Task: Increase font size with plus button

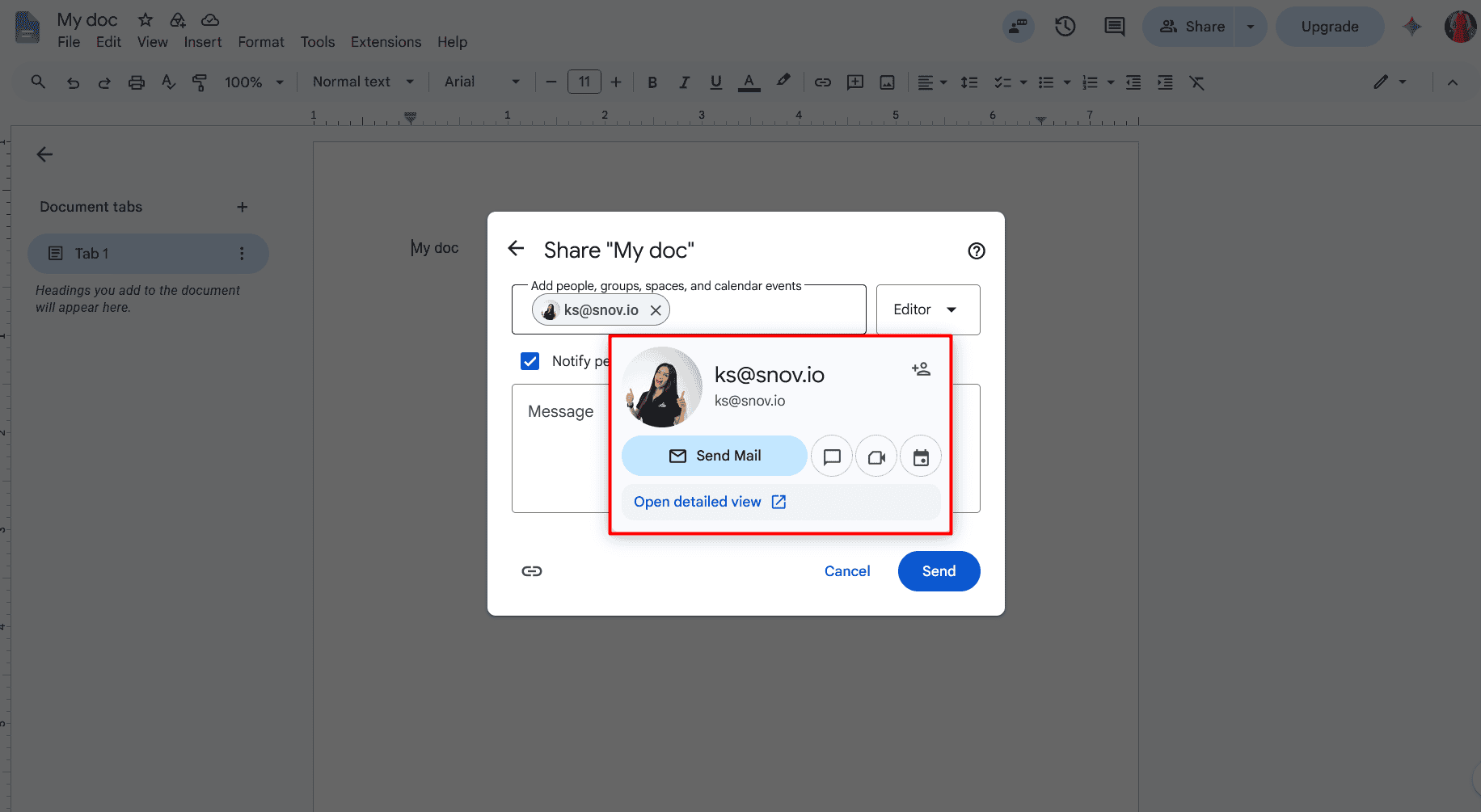Action: (x=616, y=82)
